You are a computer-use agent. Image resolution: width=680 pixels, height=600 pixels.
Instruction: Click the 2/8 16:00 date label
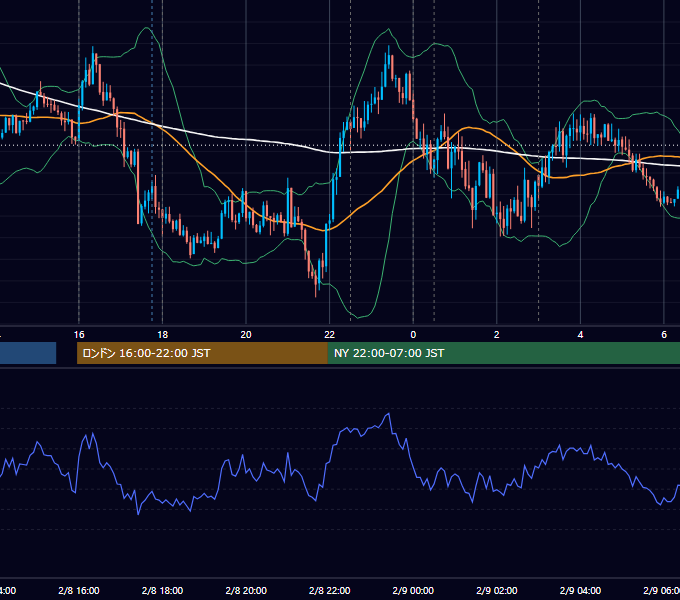pyautogui.click(x=79, y=590)
